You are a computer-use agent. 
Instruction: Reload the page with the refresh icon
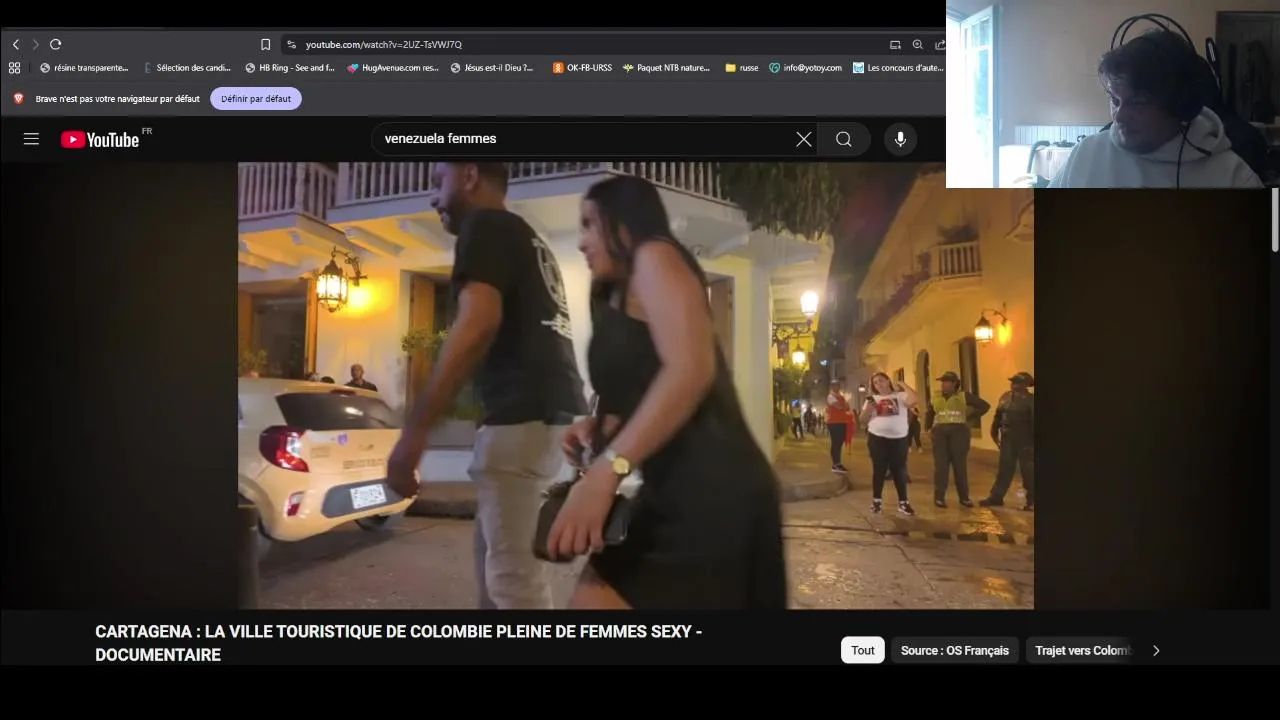[x=56, y=44]
